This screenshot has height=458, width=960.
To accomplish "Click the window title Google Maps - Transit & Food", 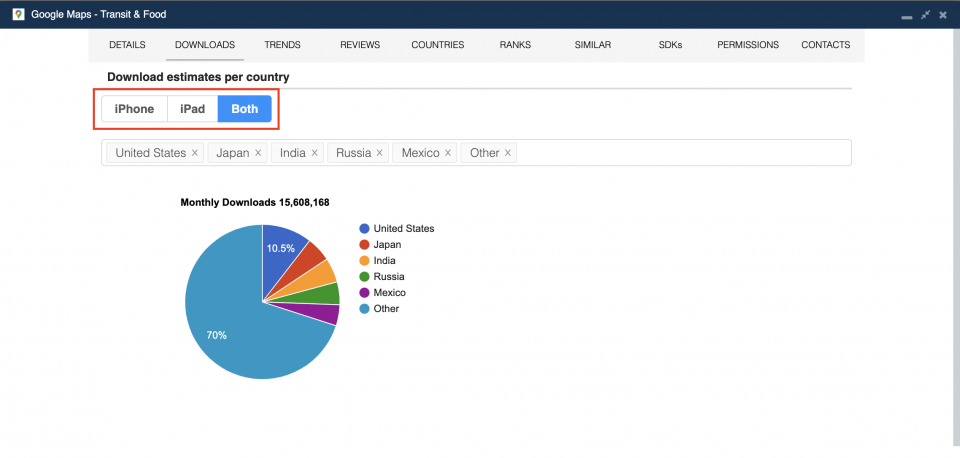I will 99,14.
